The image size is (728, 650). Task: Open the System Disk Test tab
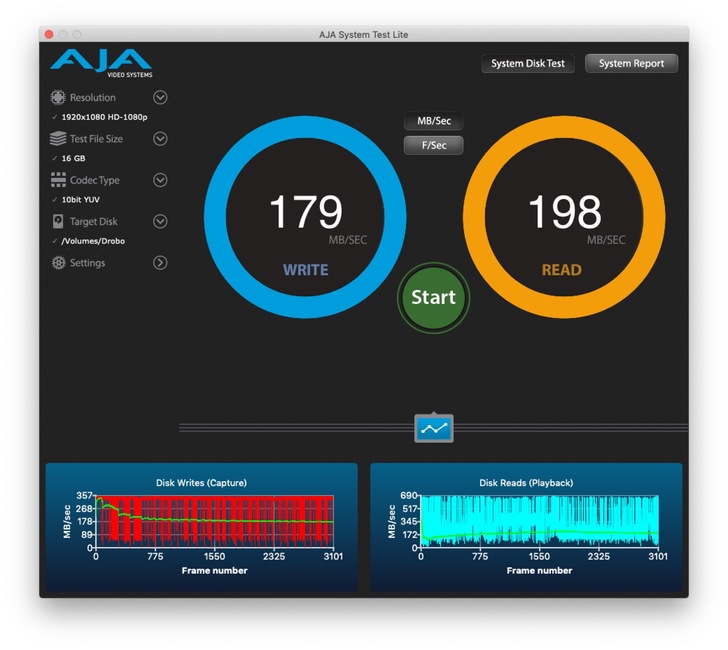[528, 64]
